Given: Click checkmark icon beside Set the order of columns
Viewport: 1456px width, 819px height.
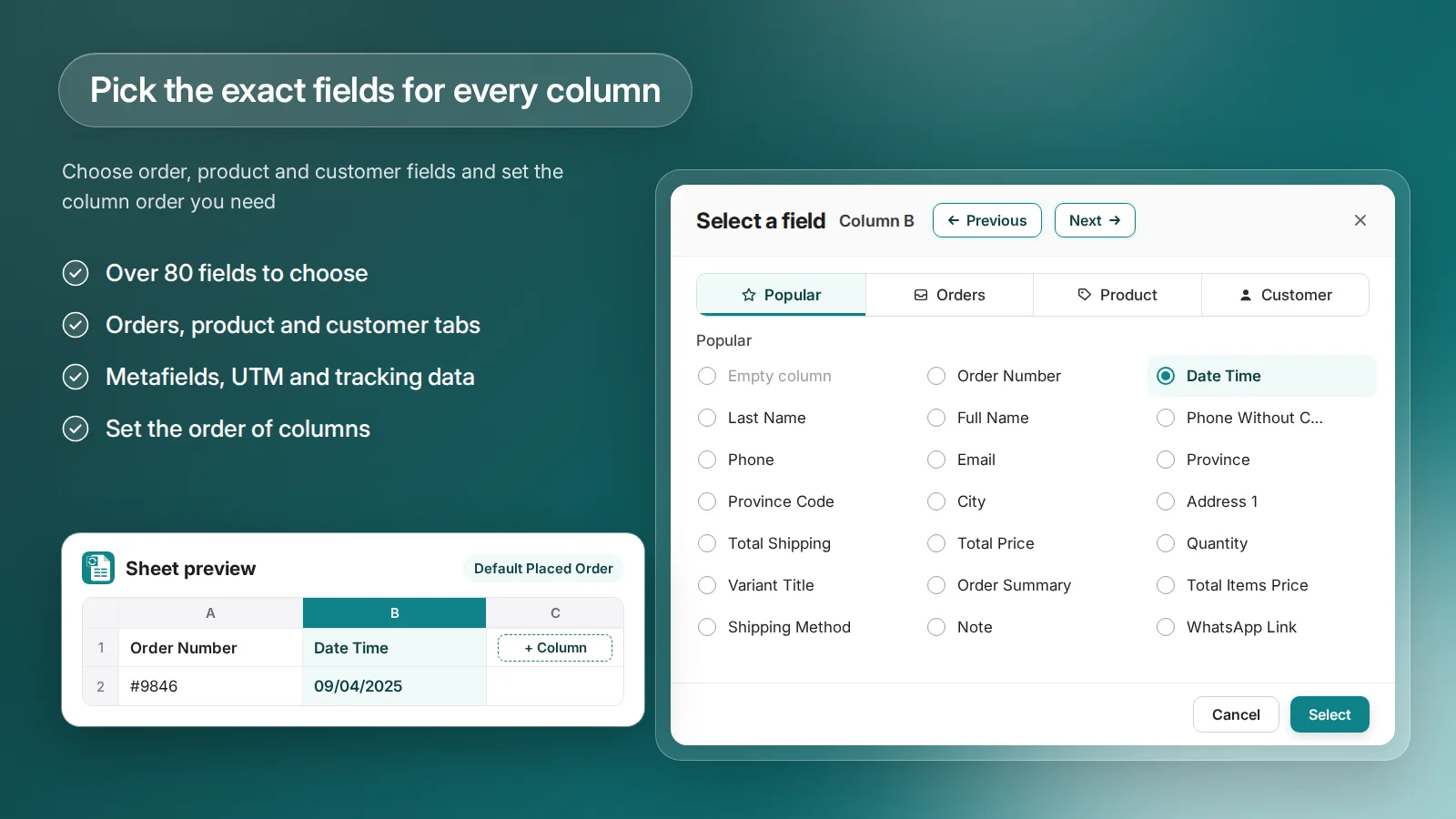Looking at the screenshot, I should 76,429.
